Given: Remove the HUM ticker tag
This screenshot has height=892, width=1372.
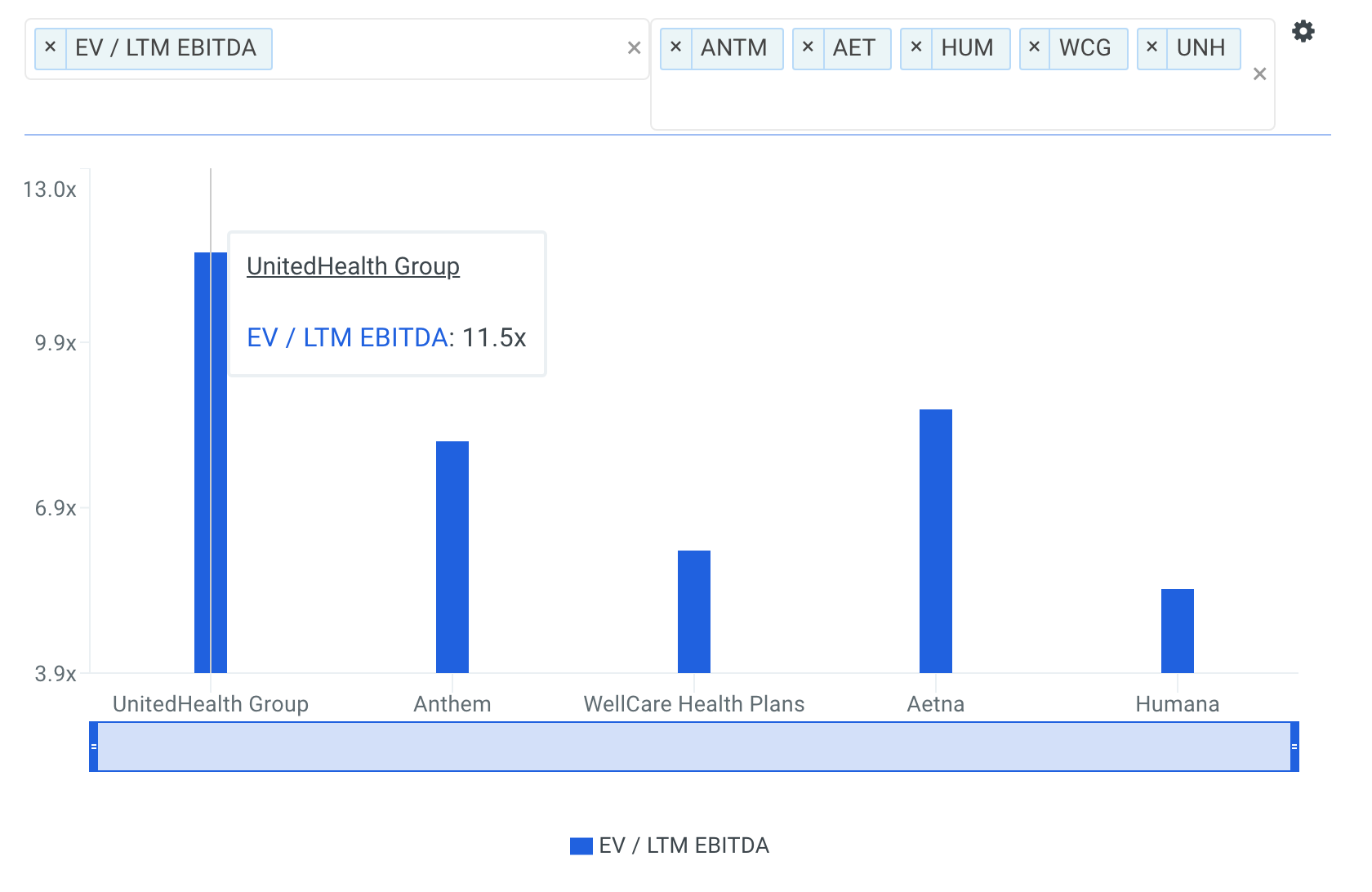Looking at the screenshot, I should [x=916, y=47].
